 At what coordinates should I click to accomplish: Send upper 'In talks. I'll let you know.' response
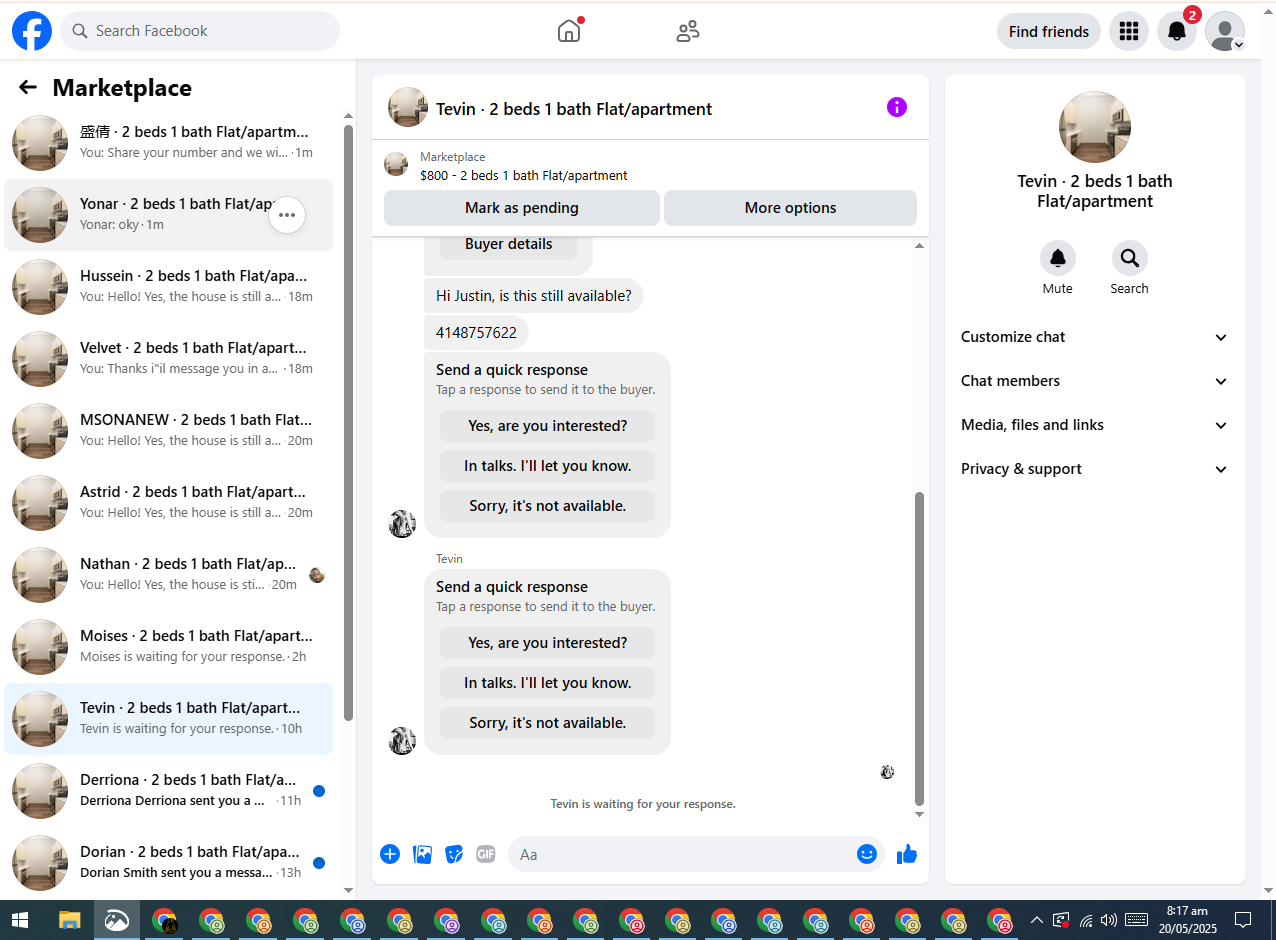[x=548, y=466]
